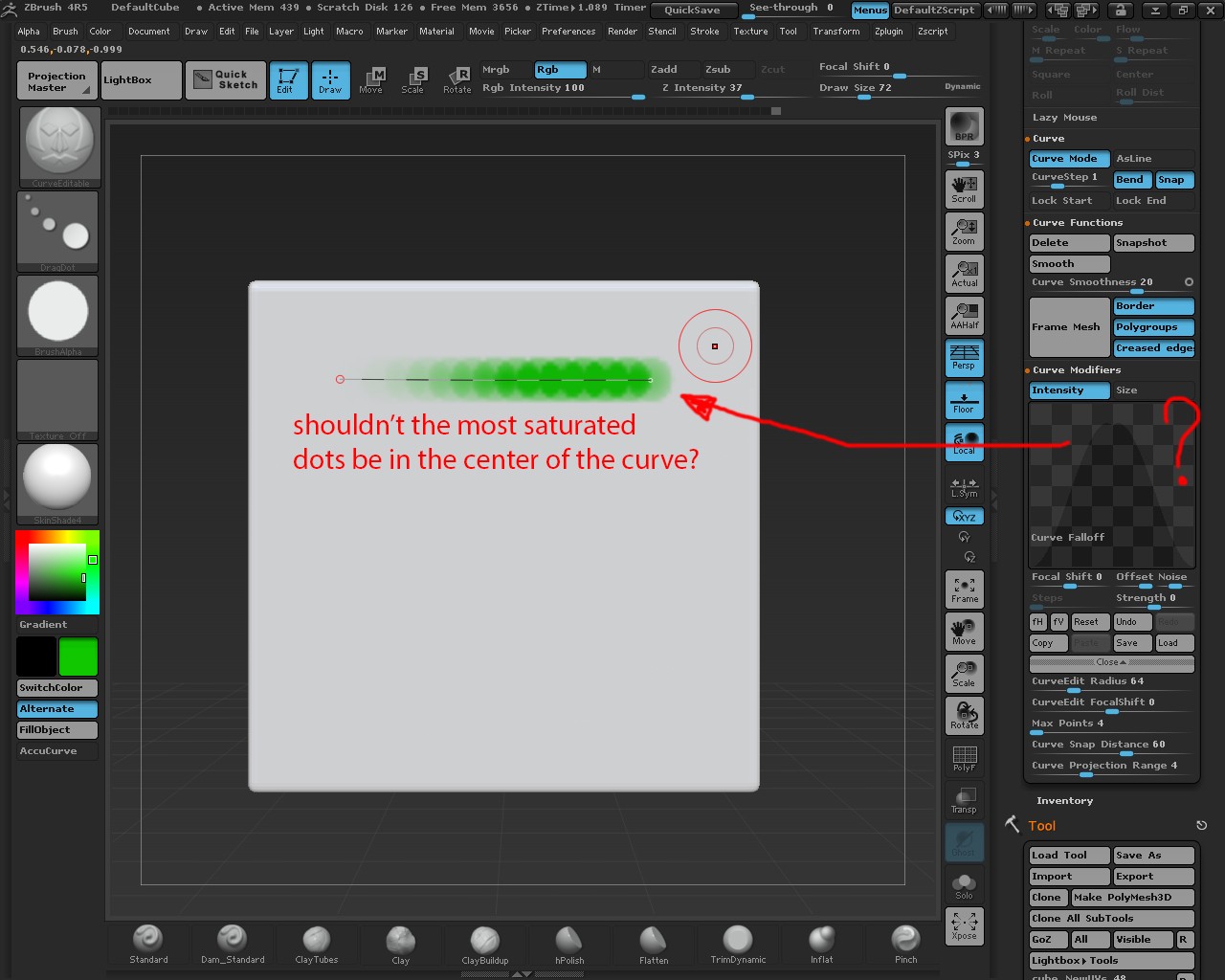Select the Pinch brush
This screenshot has width=1225, height=980.
coord(906,945)
